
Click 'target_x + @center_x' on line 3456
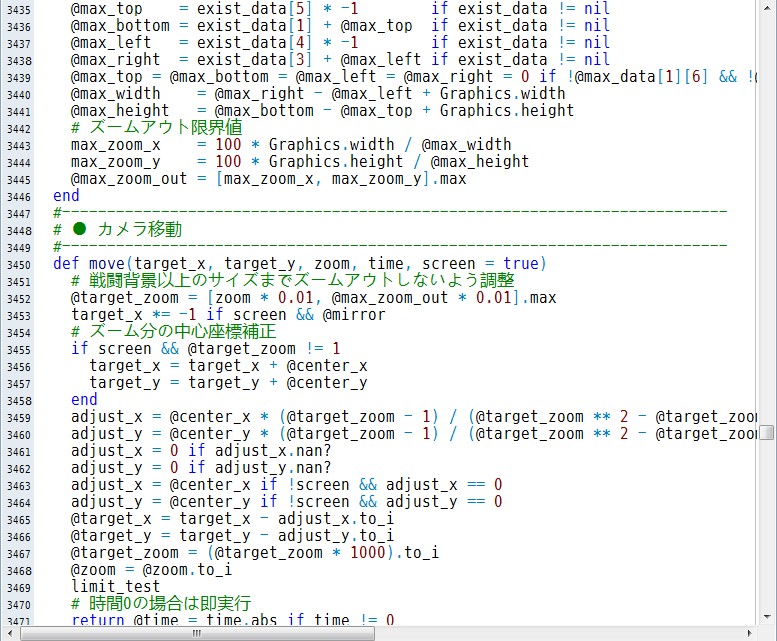point(278,365)
